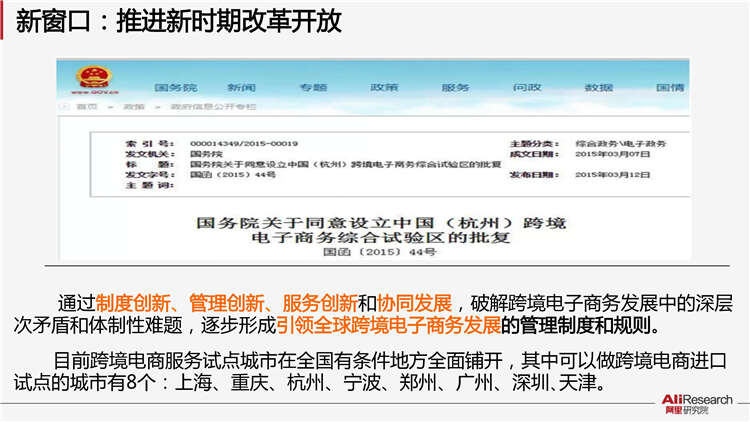Click the index number 000014349/2015-00019

coord(243,144)
